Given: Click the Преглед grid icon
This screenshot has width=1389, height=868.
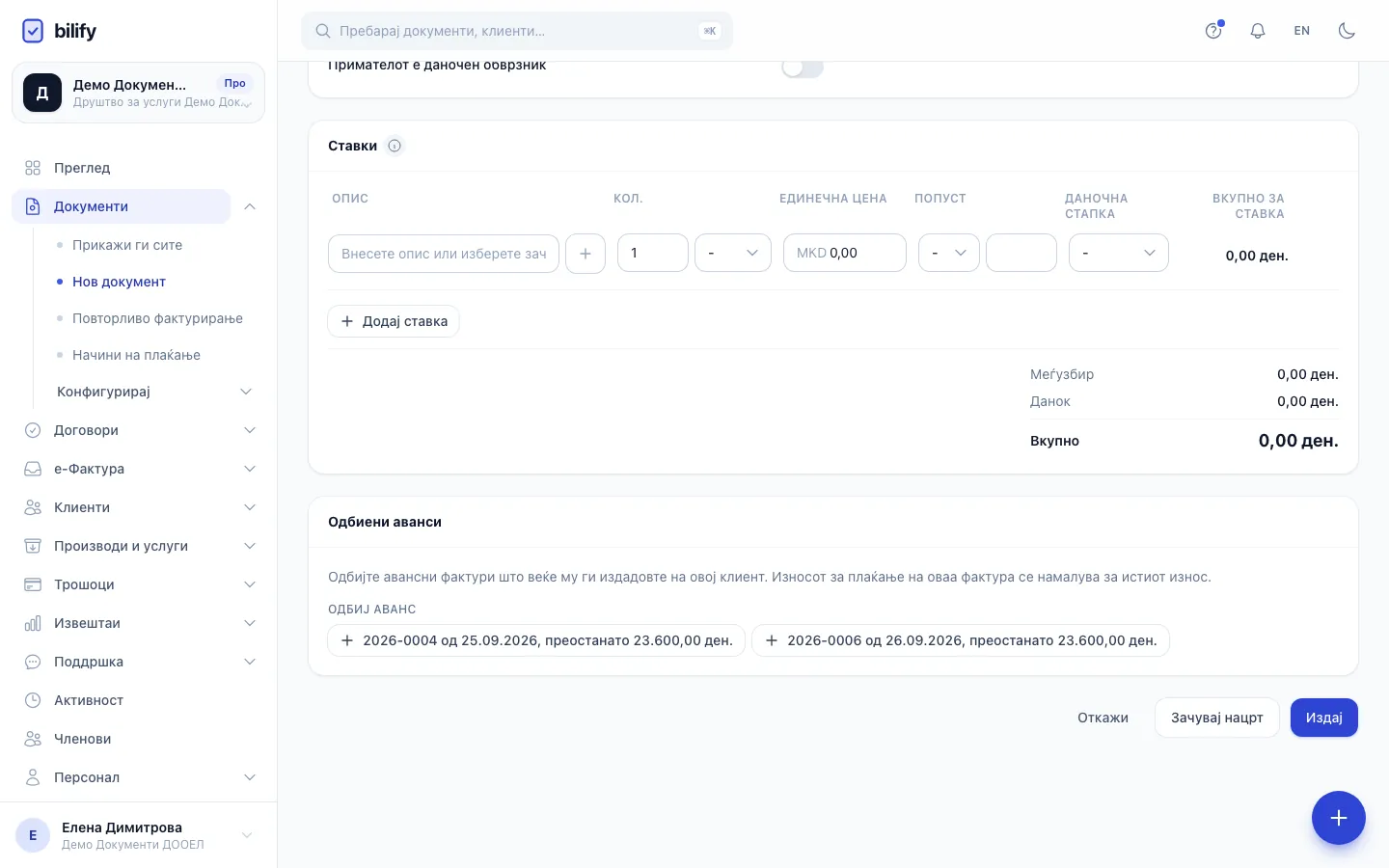Looking at the screenshot, I should pos(33,168).
